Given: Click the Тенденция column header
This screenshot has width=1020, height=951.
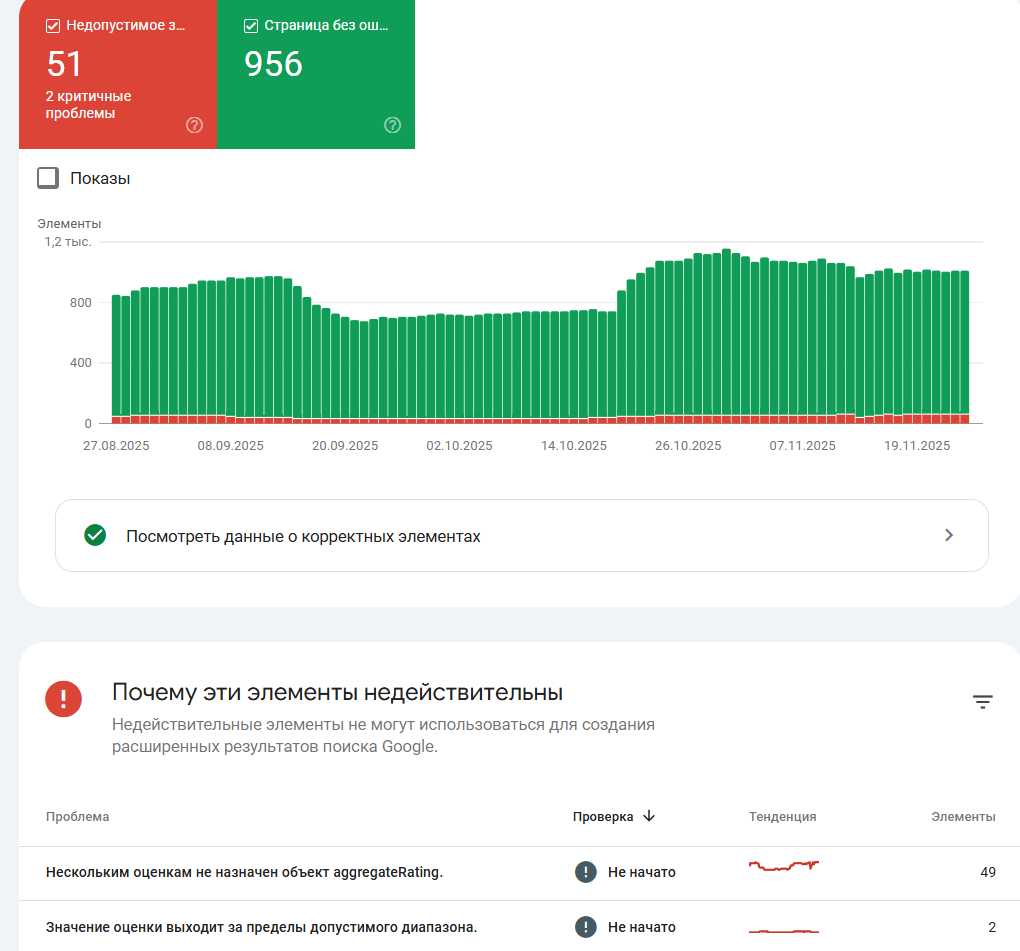Looking at the screenshot, I should tap(782, 816).
